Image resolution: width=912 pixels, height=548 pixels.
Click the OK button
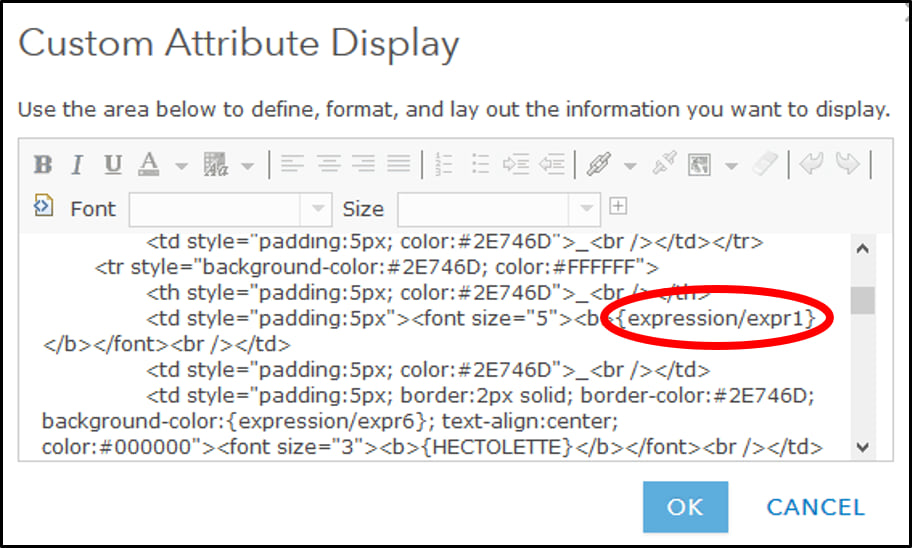click(685, 507)
